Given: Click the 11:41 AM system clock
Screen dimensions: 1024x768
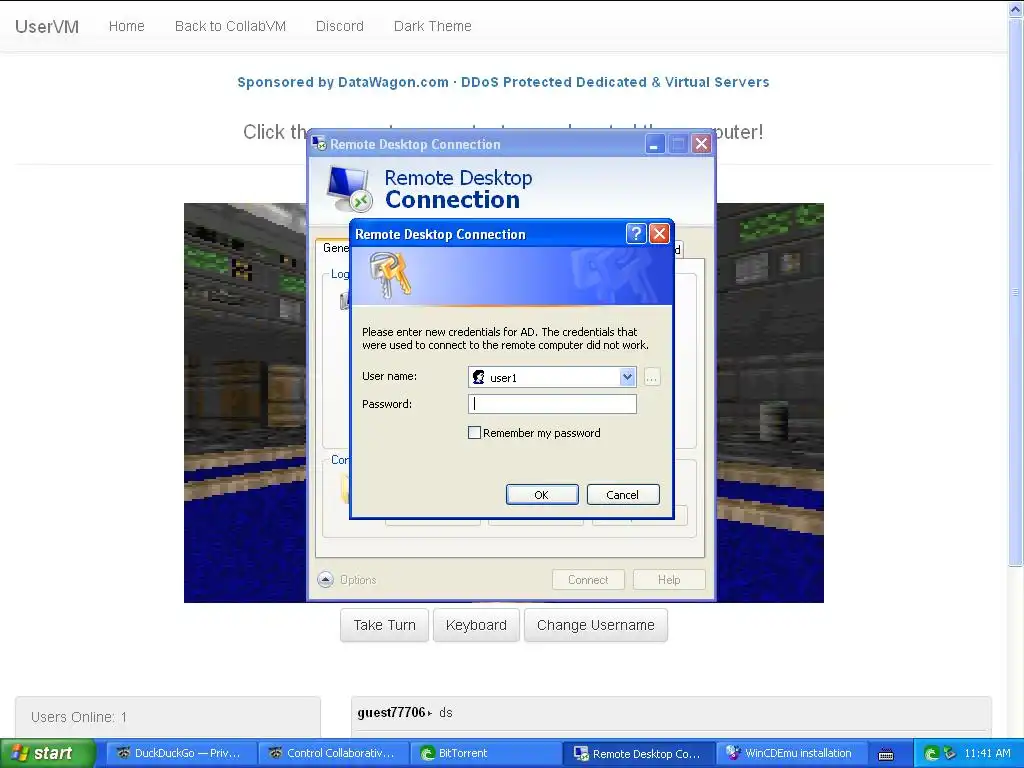Looking at the screenshot, I should click(987, 753).
